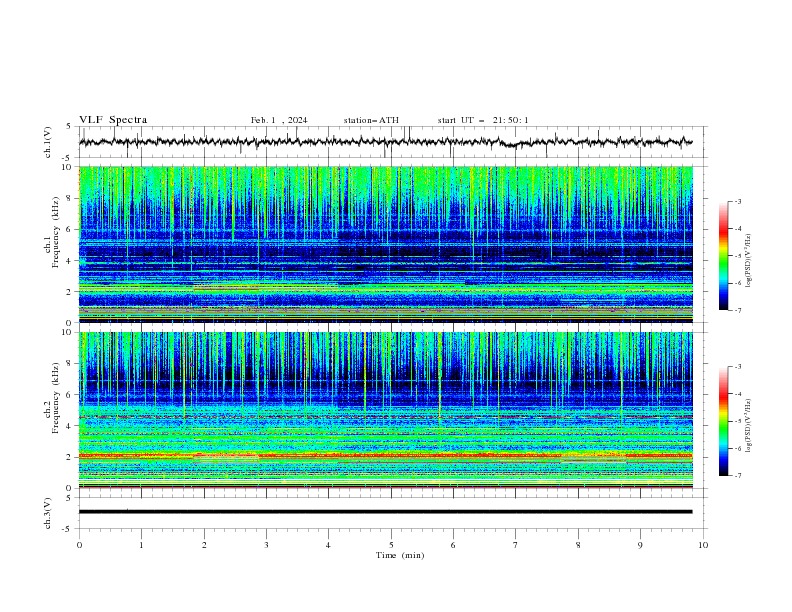Click the time axis tick label "6"
This screenshot has height=612, width=792.
pyautogui.click(x=454, y=545)
